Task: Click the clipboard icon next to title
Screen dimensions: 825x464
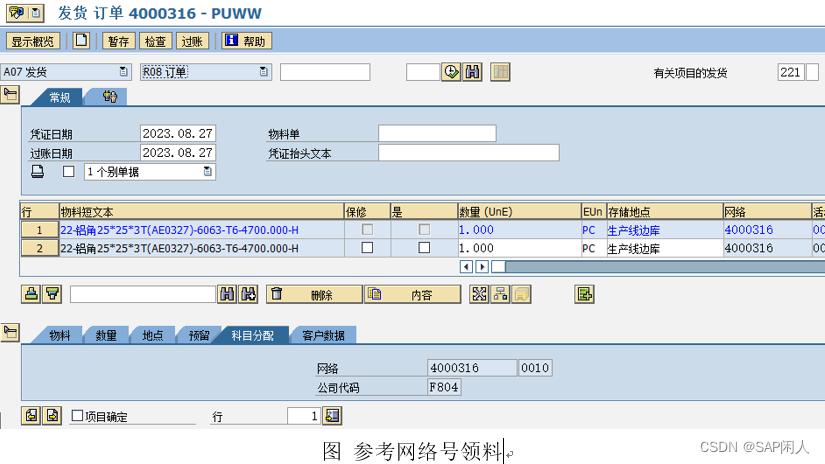Action: (36, 13)
